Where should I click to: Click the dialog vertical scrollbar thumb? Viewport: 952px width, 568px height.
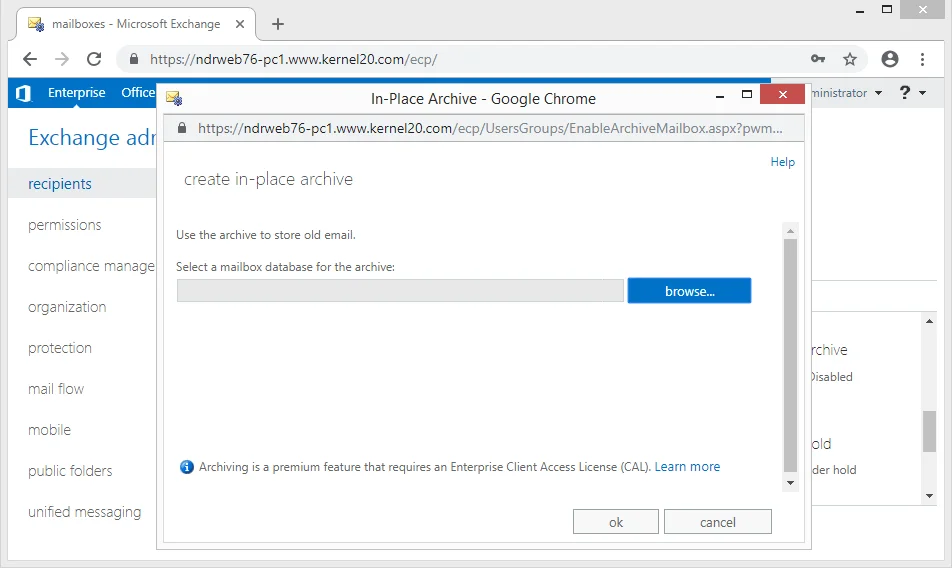click(x=790, y=355)
